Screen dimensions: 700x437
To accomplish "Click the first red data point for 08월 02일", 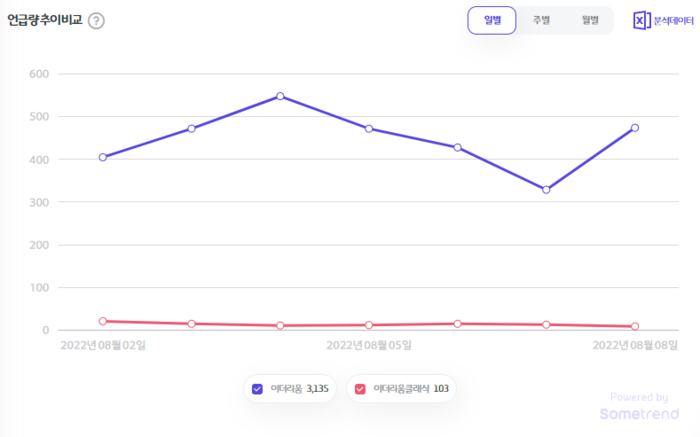I will 103,321.
